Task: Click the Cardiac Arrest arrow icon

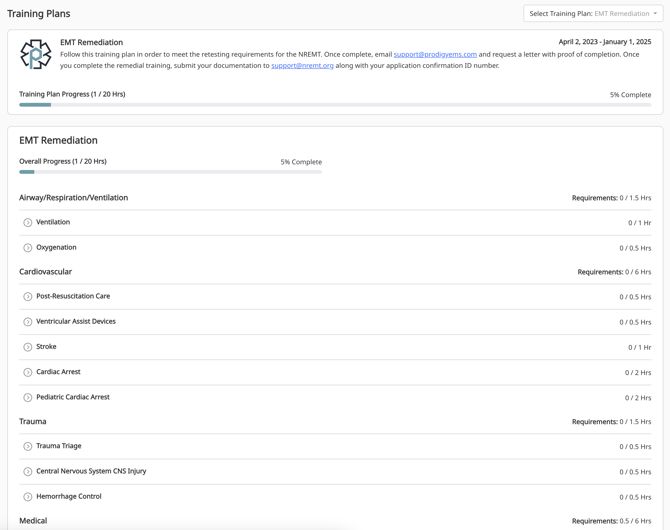Action: [27, 372]
